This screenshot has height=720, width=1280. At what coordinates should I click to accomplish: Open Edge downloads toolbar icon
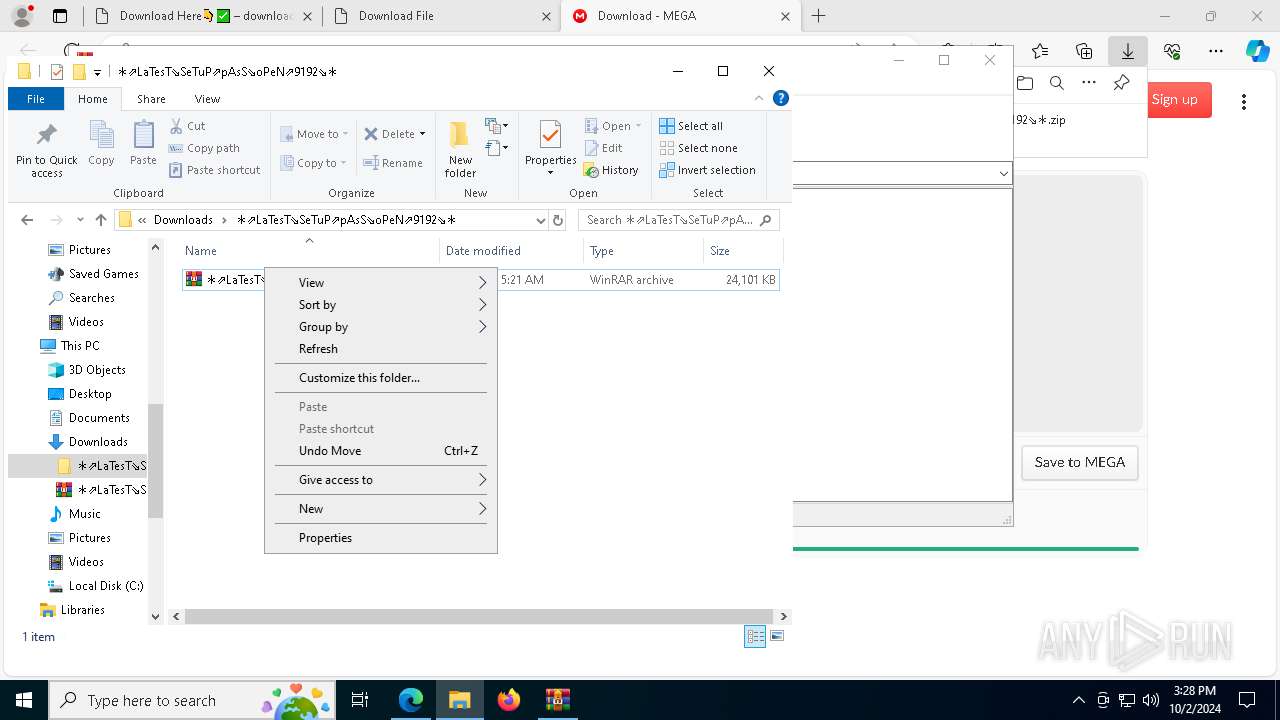1128,51
